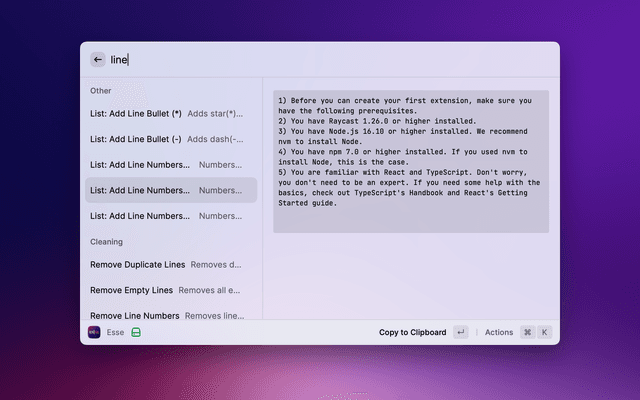Click the K key icon
Image resolution: width=640 pixels, height=400 pixels.
[545, 332]
